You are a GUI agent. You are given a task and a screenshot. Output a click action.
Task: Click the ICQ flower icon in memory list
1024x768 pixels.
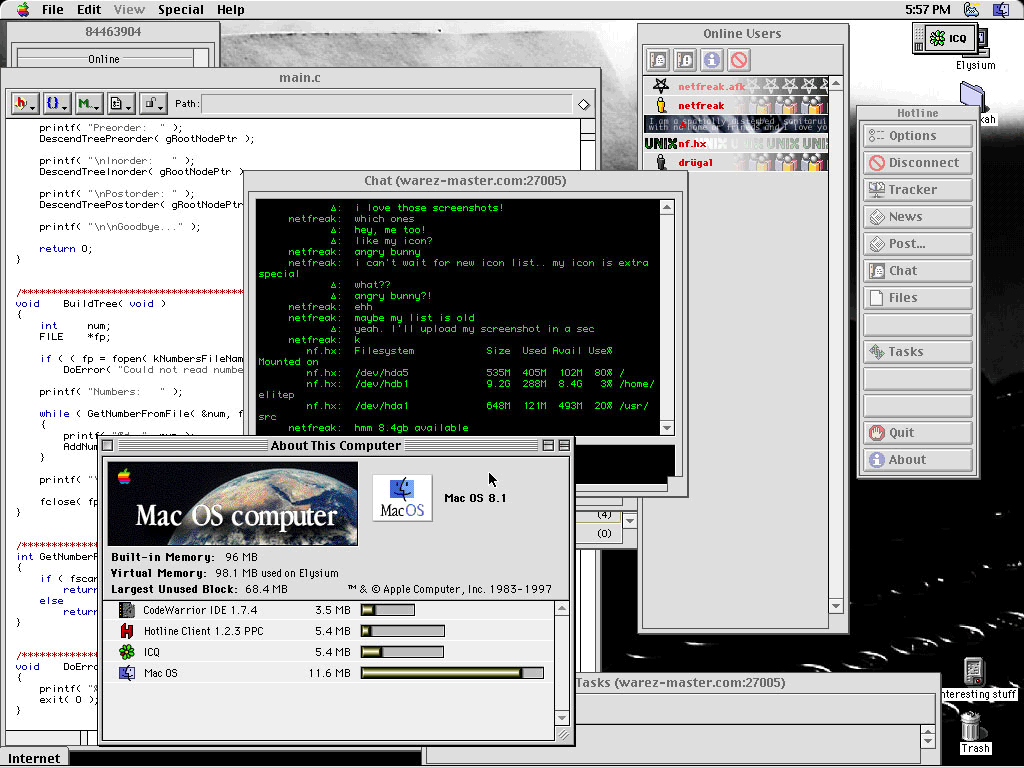pyautogui.click(x=127, y=652)
